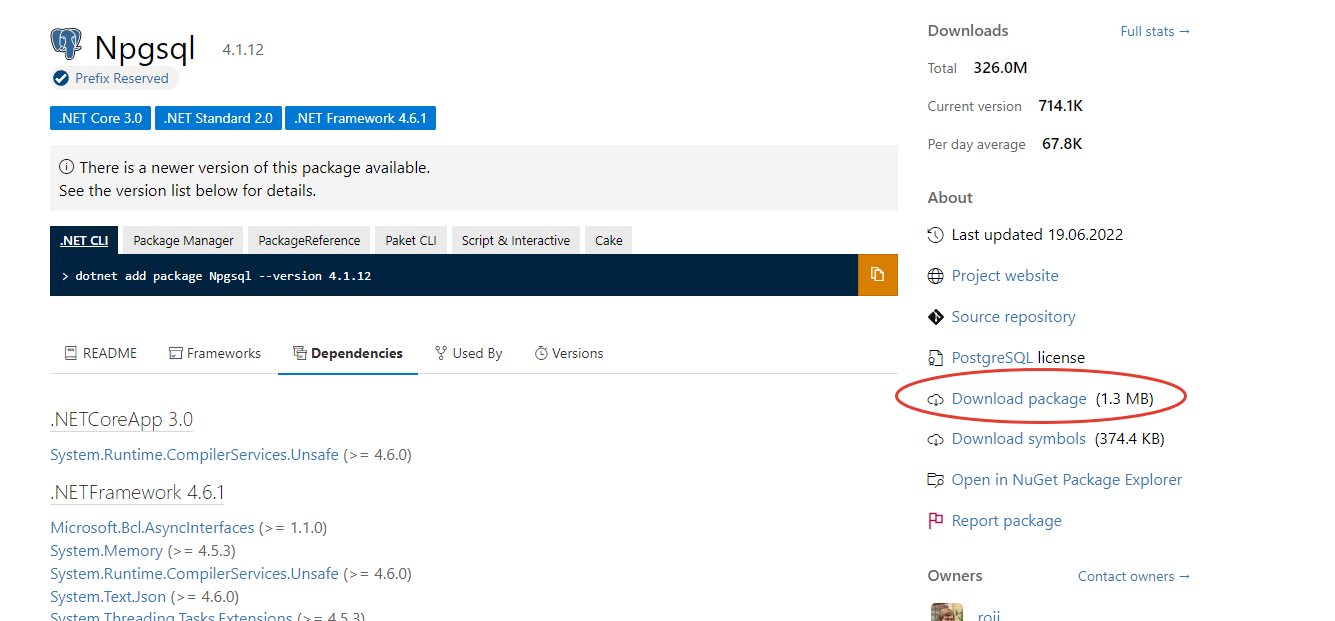The width and height of the screenshot is (1335, 621).
Task: Click the .NET Framework 4.6.1 badge
Action: pyautogui.click(x=360, y=118)
